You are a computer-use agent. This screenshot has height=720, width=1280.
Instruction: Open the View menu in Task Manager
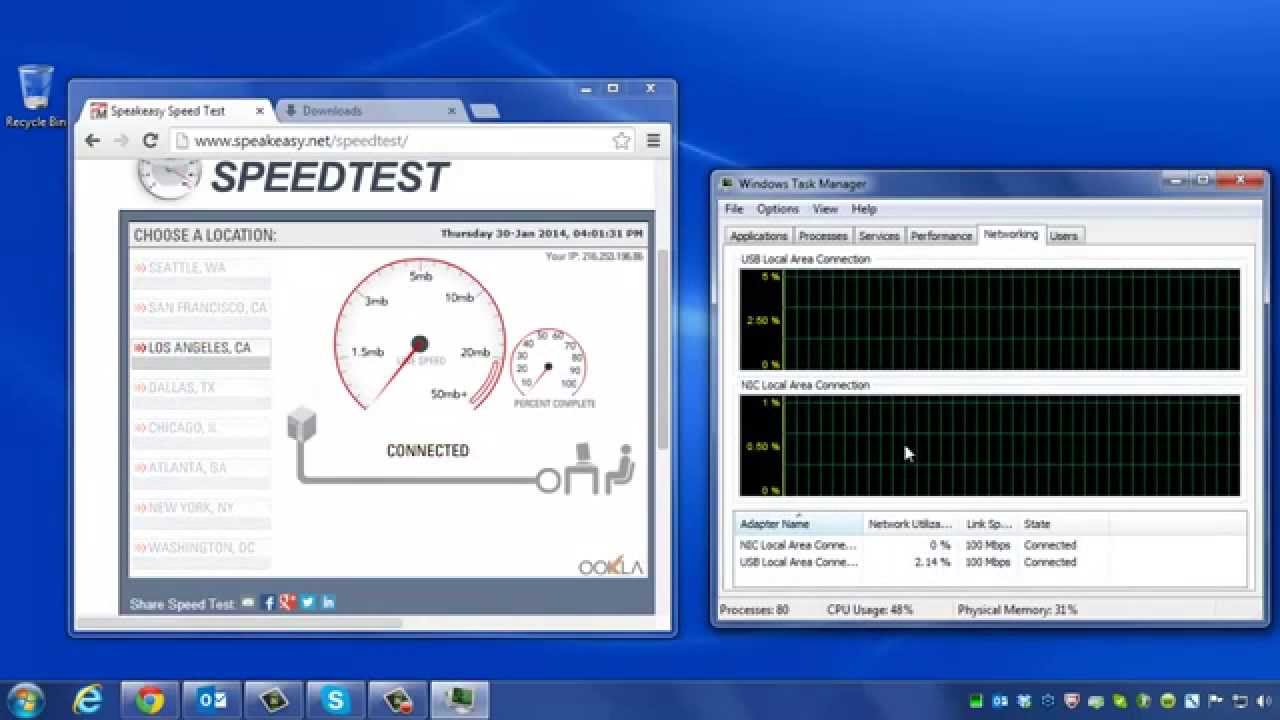[x=825, y=209]
